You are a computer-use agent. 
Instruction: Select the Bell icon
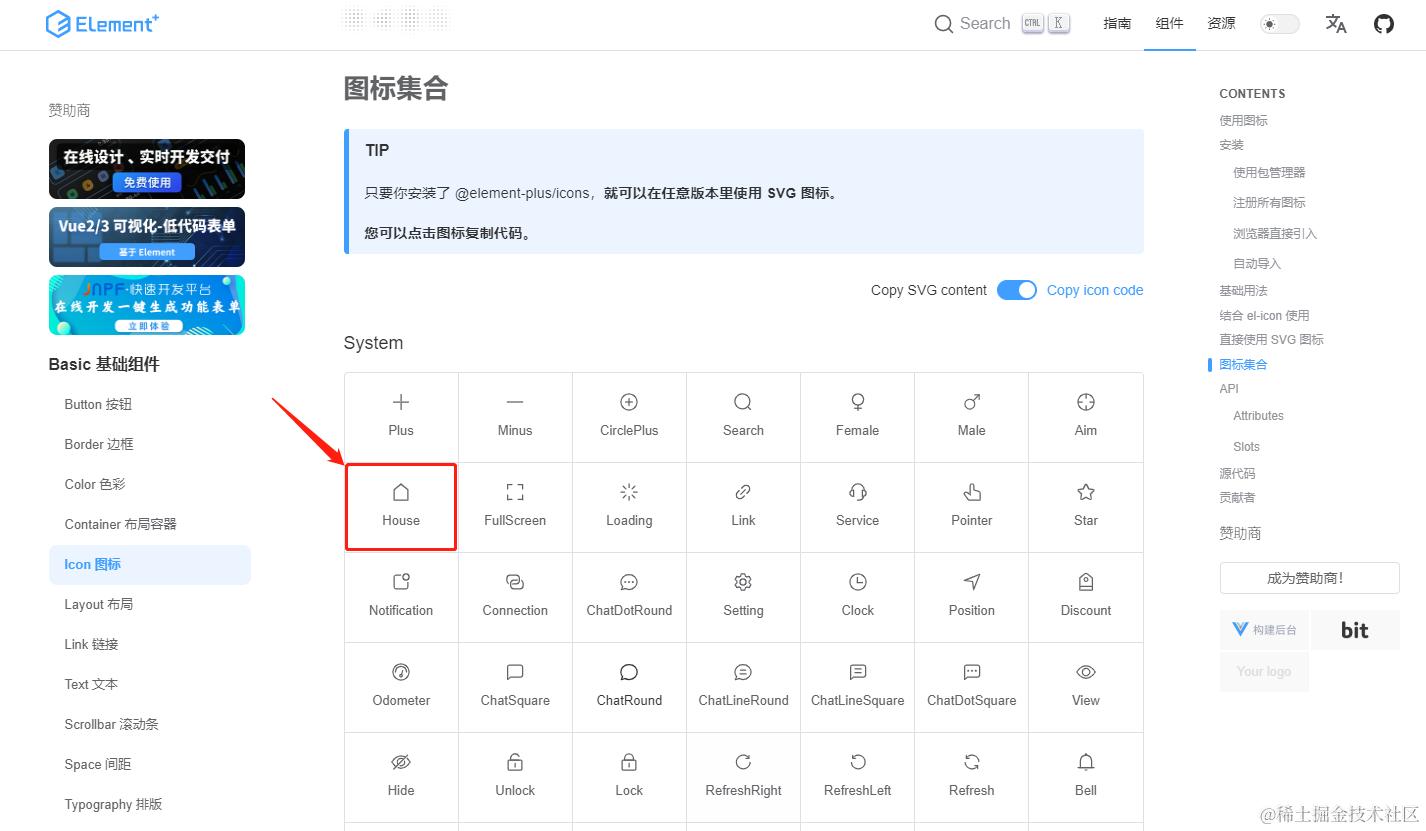coord(1085,776)
